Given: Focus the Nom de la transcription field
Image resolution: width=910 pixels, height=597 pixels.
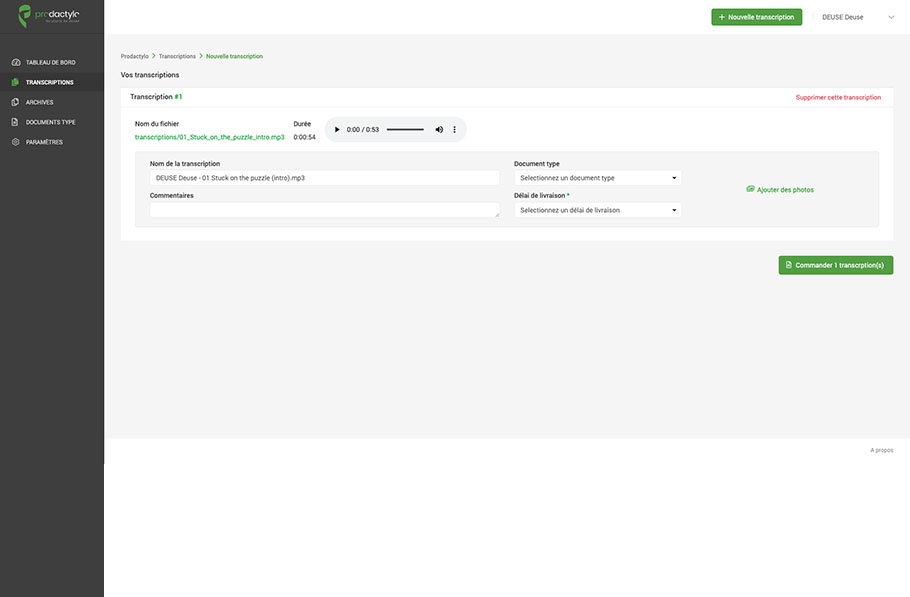Looking at the screenshot, I should tap(324, 178).
